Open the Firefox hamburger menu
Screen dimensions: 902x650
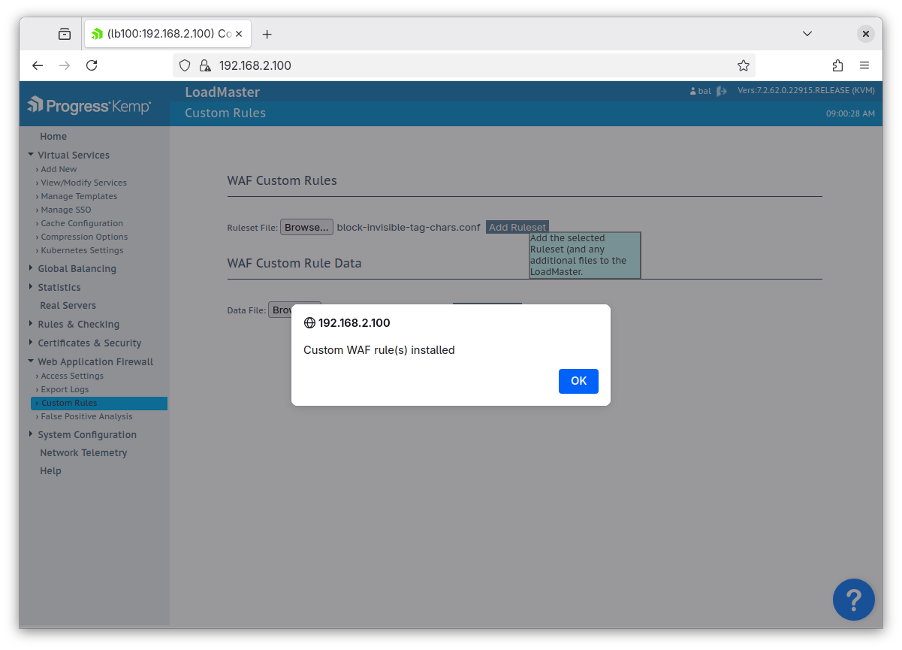(864, 64)
